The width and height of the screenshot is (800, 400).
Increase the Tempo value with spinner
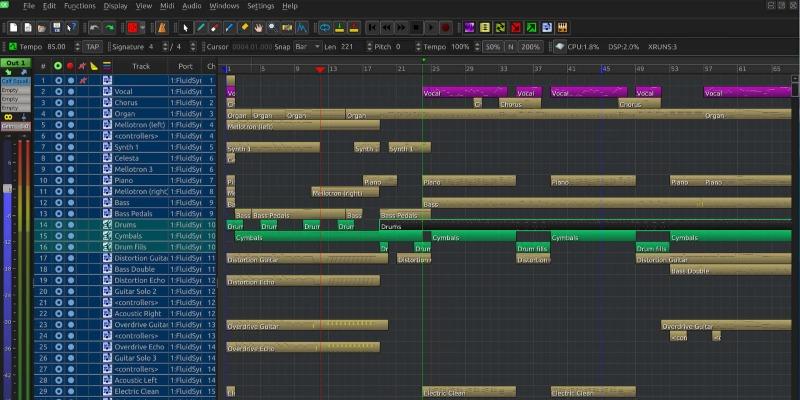click(76, 44)
